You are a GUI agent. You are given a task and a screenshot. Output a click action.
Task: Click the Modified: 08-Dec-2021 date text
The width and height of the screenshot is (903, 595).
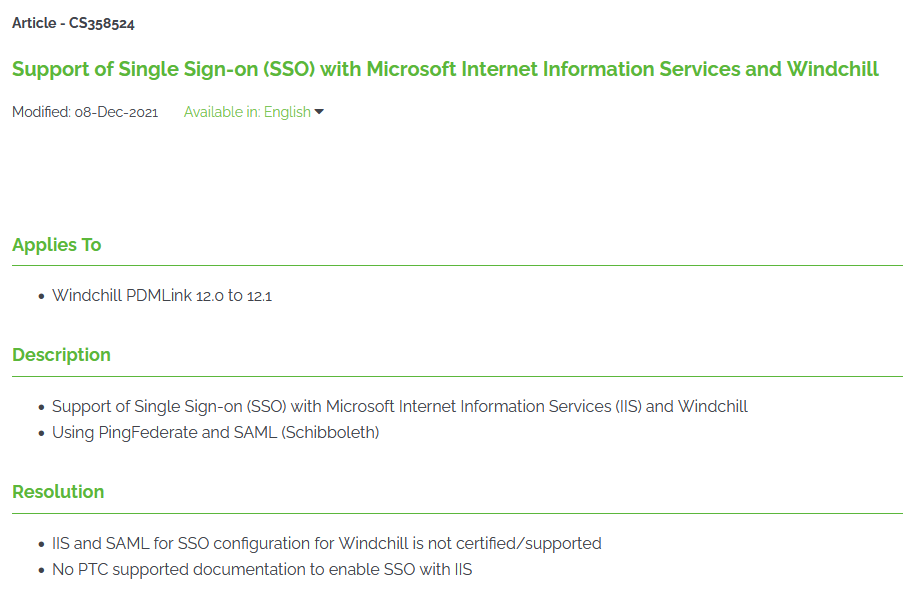[x=85, y=112]
